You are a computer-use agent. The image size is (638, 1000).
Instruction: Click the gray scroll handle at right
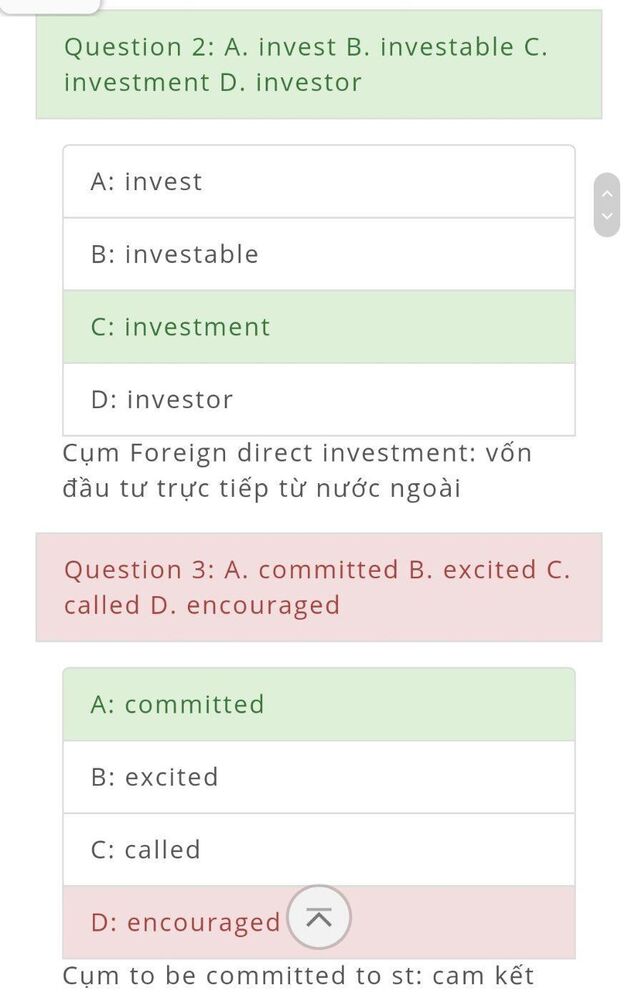tap(607, 205)
